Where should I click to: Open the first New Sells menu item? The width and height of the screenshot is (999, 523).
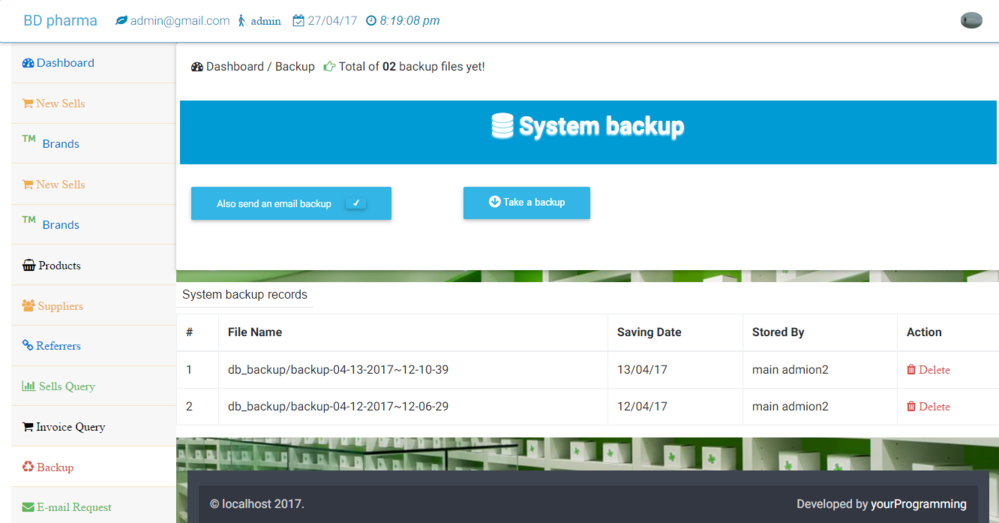[x=60, y=104]
